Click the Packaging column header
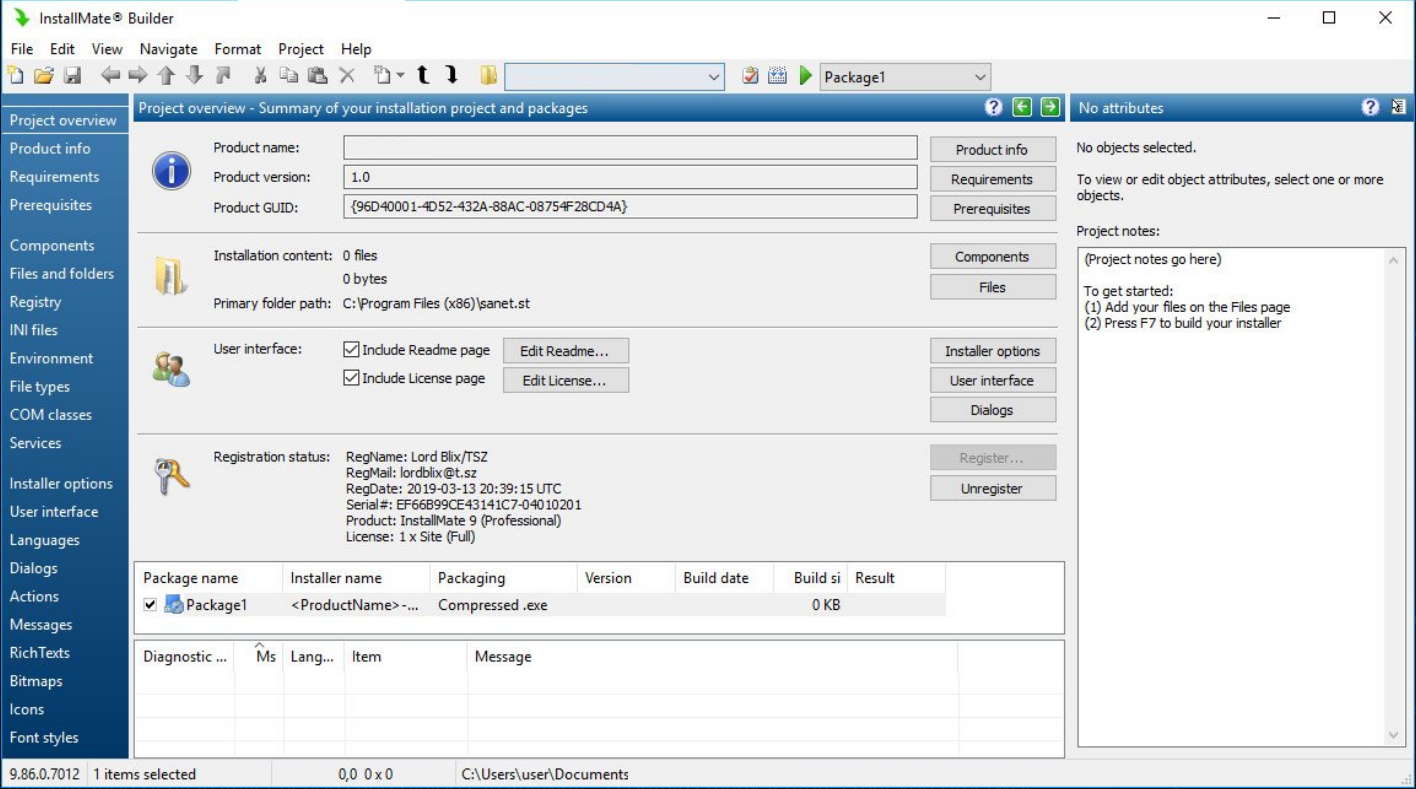Viewport: 1416px width, 789px height. pyautogui.click(x=502, y=578)
